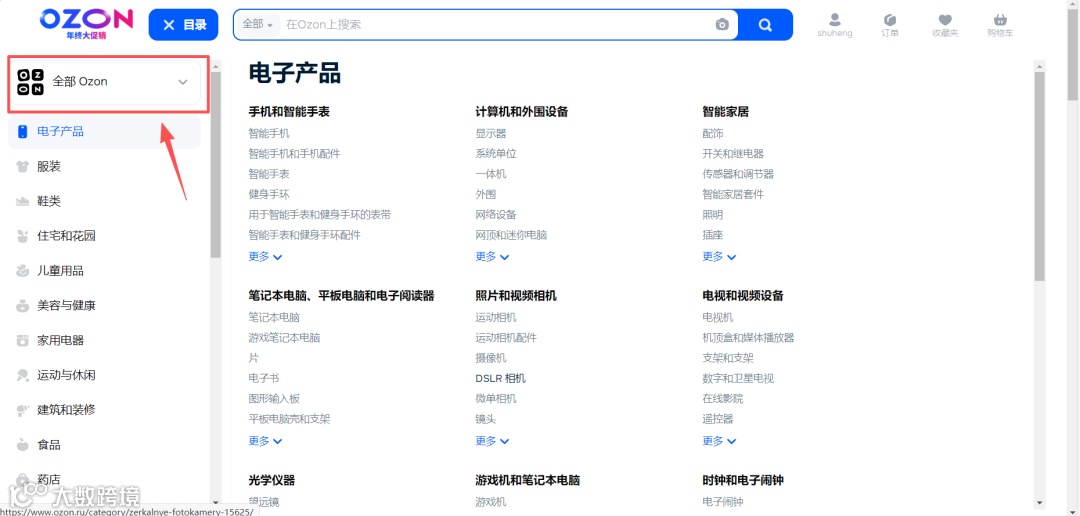Expand 更多 under 计算机和外围设备
Viewport: 1080px width, 516px height.
pyautogui.click(x=492, y=256)
